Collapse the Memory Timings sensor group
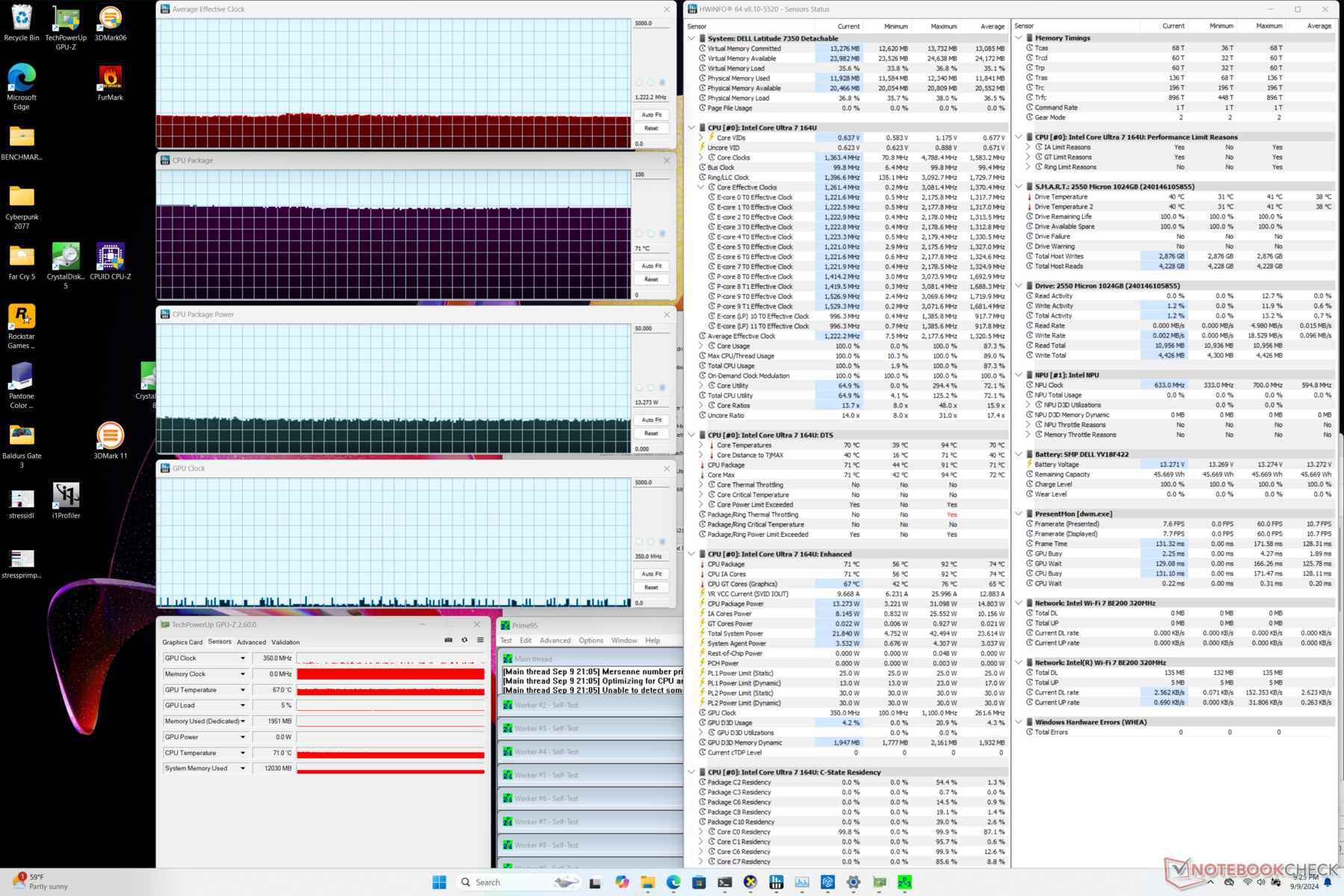 [x=1019, y=38]
